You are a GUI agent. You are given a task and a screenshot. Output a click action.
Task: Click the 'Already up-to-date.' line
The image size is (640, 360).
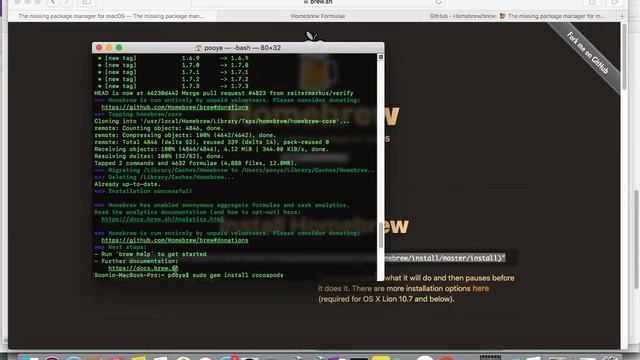[127, 184]
